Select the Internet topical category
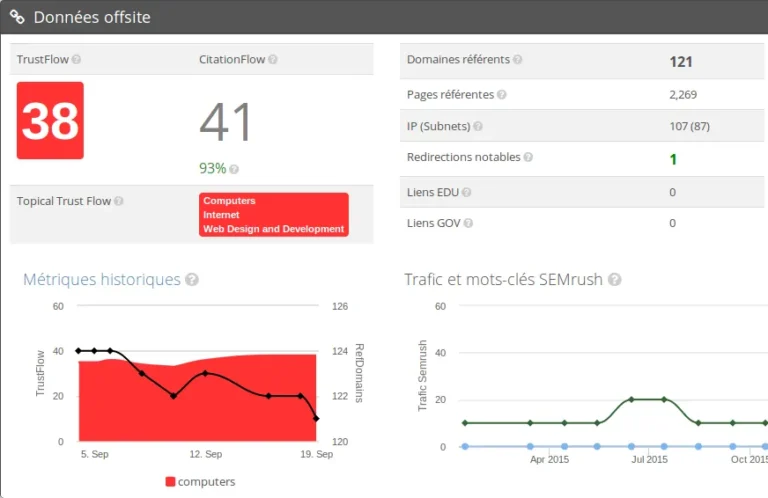 pos(221,215)
